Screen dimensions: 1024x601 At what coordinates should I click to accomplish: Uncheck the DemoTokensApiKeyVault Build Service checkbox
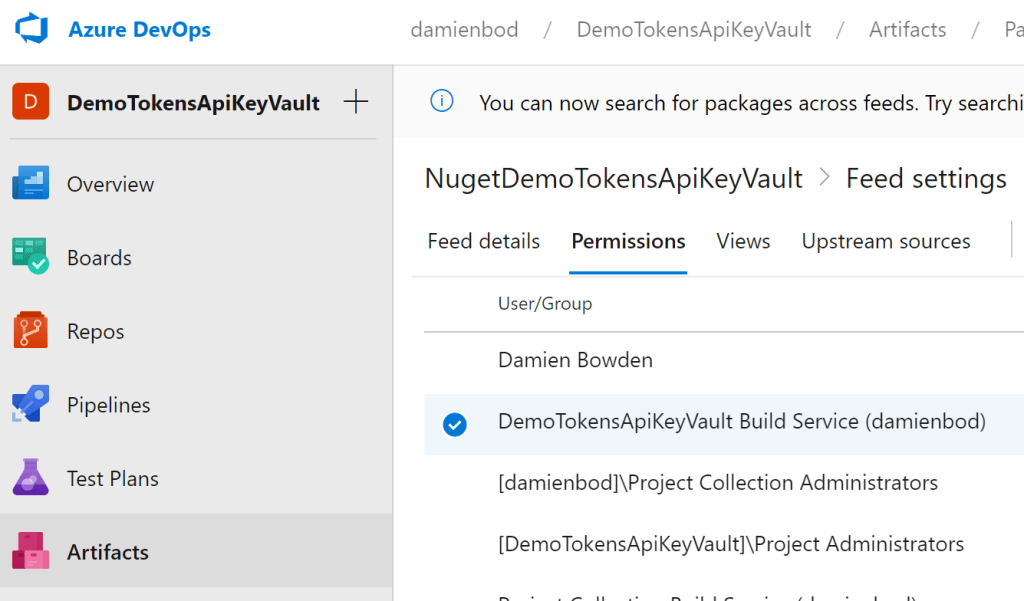click(x=455, y=425)
